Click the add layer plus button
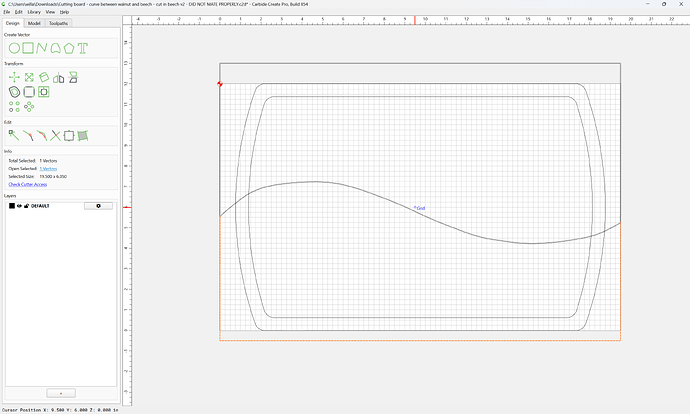 (x=61, y=393)
